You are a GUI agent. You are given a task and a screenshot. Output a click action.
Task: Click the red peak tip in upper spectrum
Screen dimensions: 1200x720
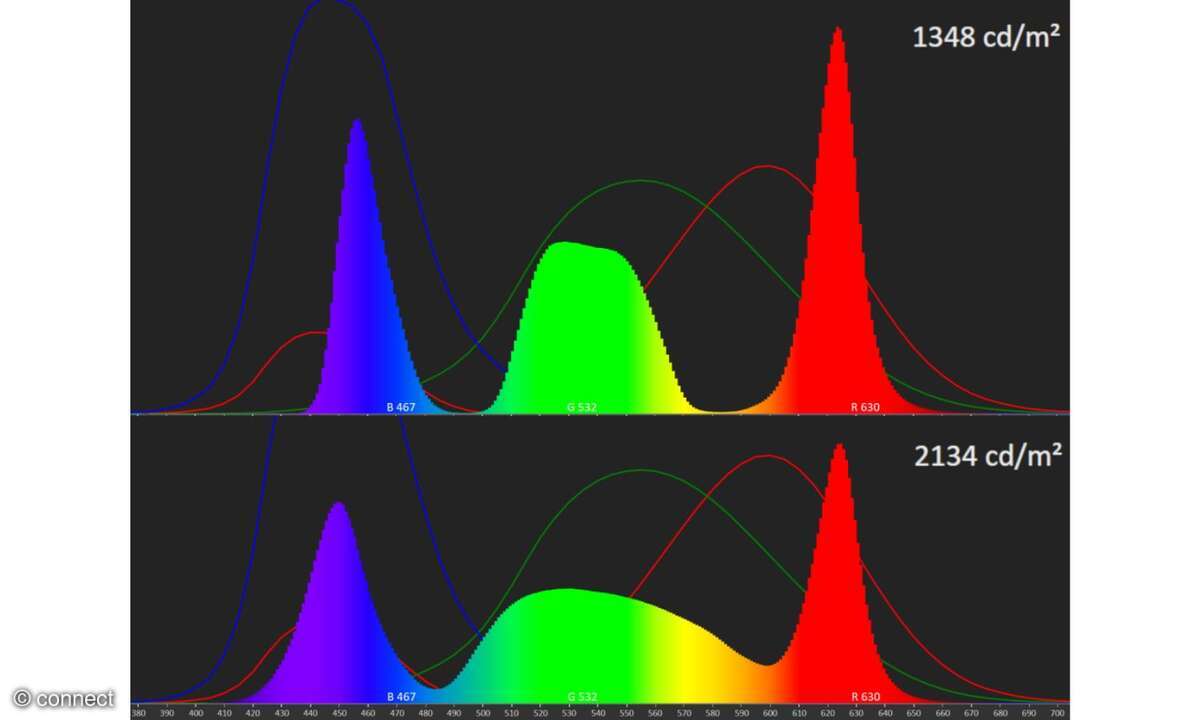coord(837,32)
